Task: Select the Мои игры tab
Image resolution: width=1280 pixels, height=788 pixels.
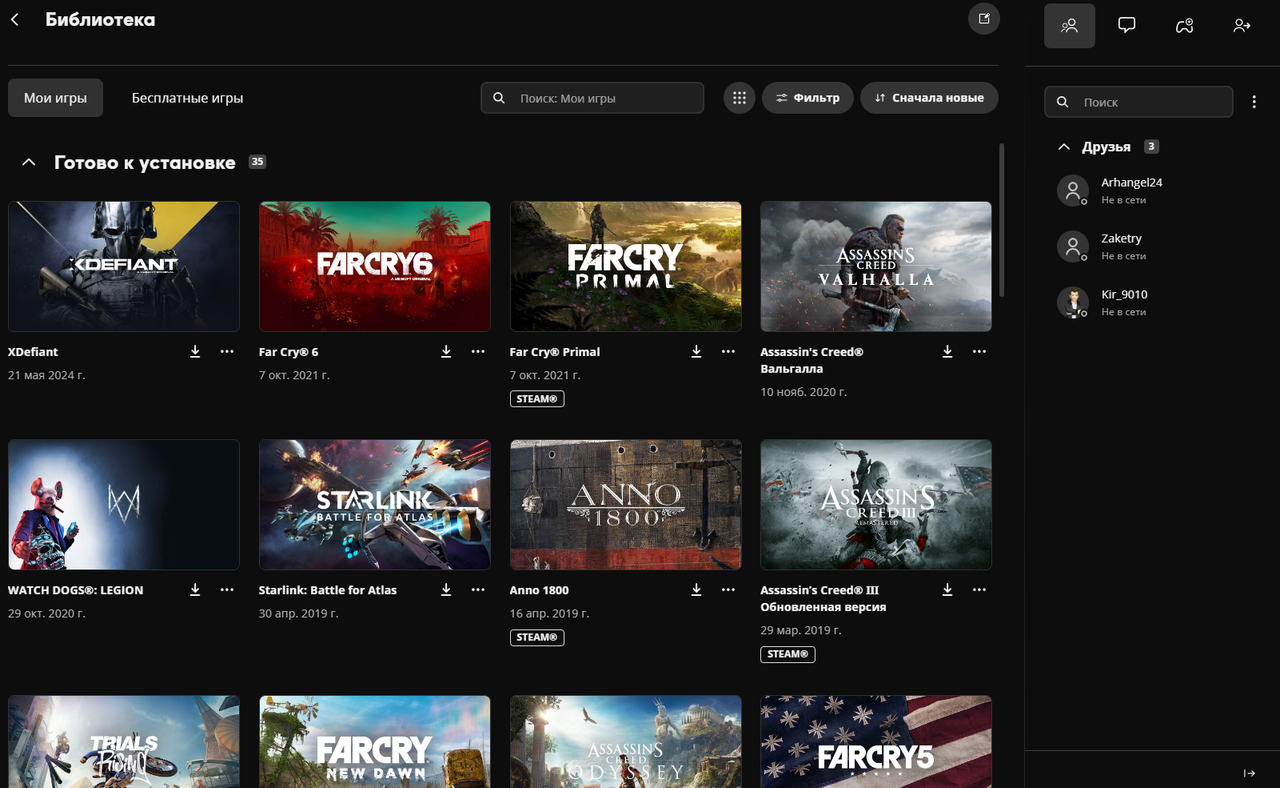Action: point(56,98)
